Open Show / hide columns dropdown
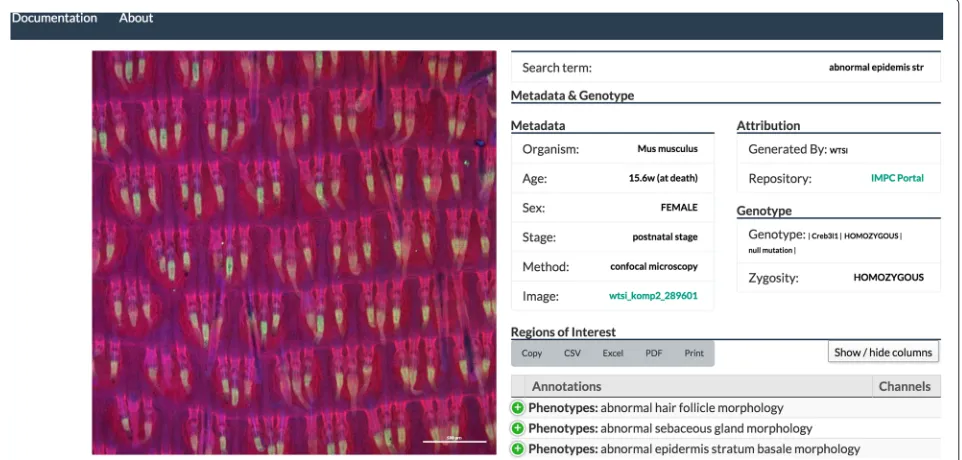 pos(883,352)
